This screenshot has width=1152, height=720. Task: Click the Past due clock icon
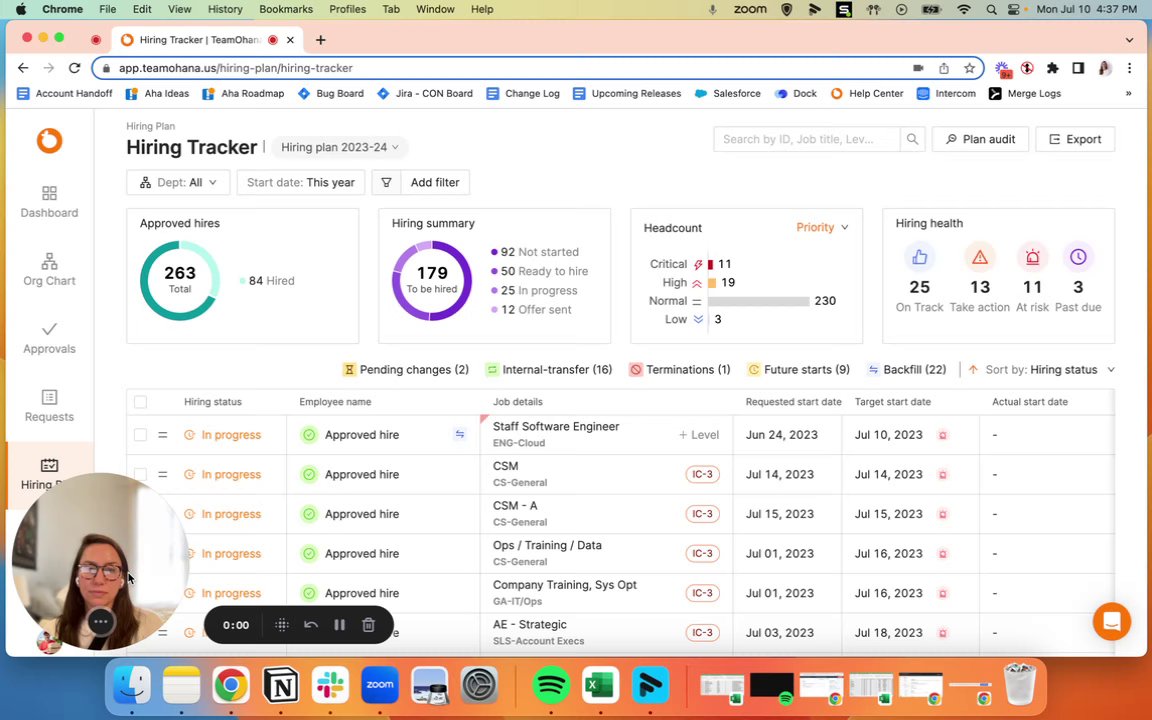tap(1078, 257)
